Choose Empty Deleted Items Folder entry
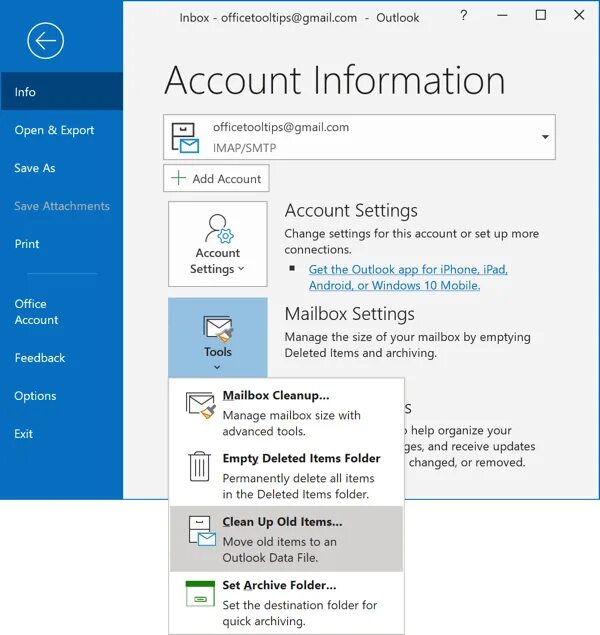 pos(286,475)
